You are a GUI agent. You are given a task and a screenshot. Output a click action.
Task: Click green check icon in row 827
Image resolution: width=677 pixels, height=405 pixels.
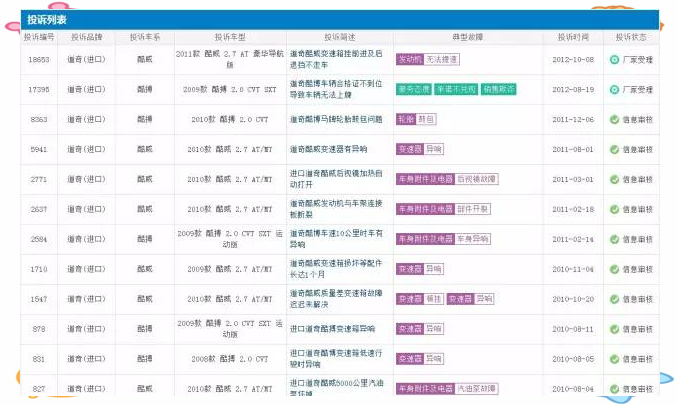pyautogui.click(x=614, y=389)
